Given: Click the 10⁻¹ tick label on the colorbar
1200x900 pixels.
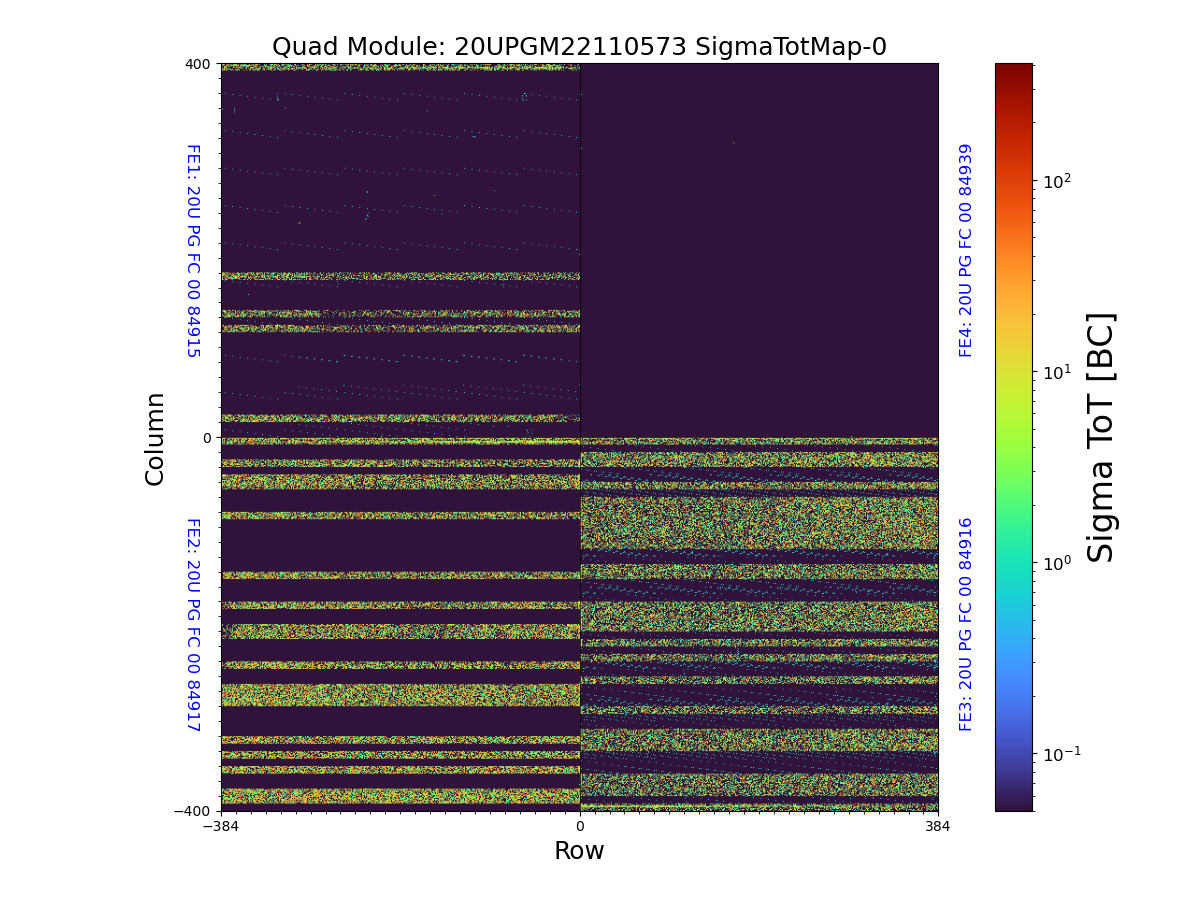Looking at the screenshot, I should click(x=1061, y=753).
